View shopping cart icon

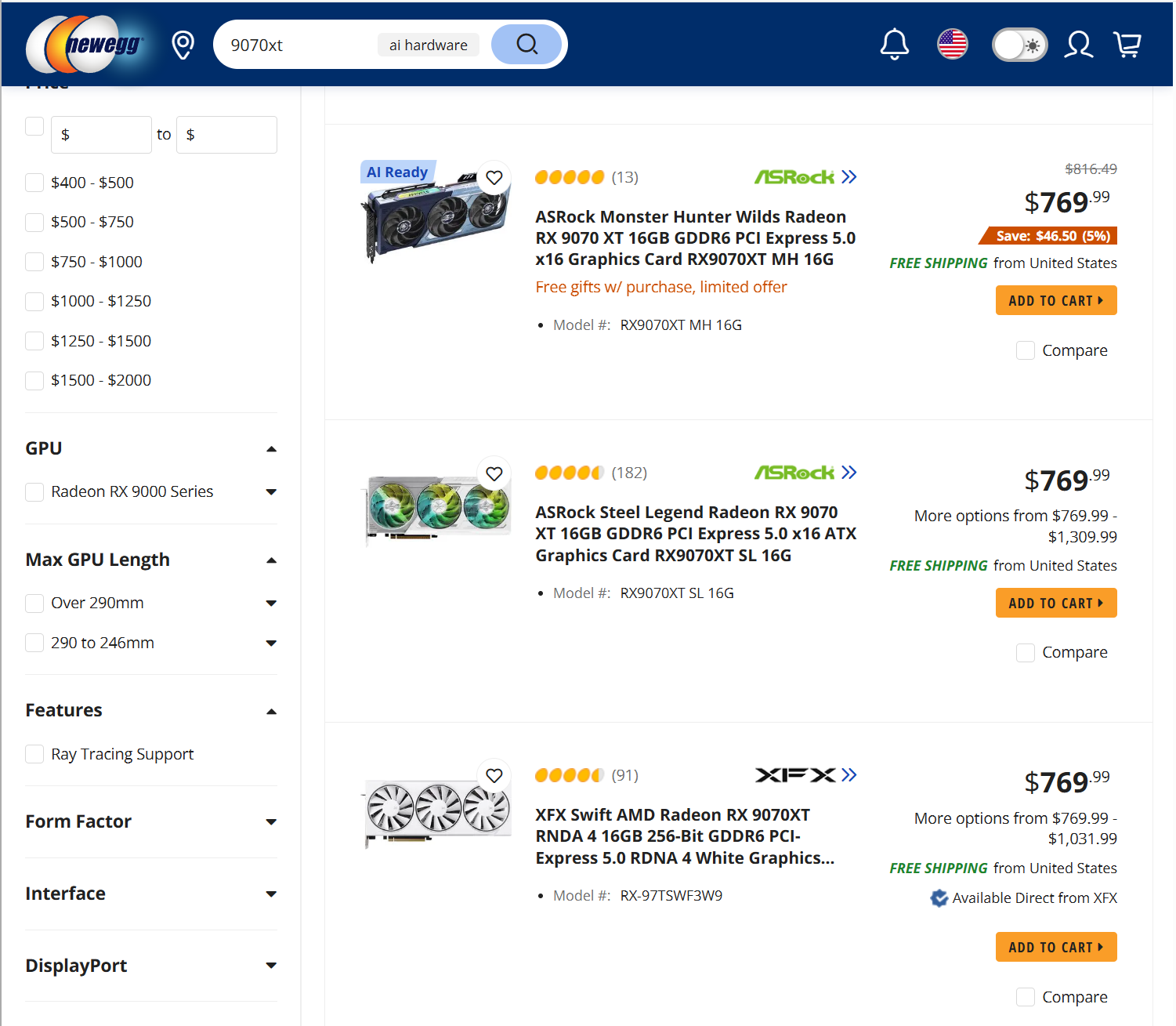pyautogui.click(x=1127, y=45)
